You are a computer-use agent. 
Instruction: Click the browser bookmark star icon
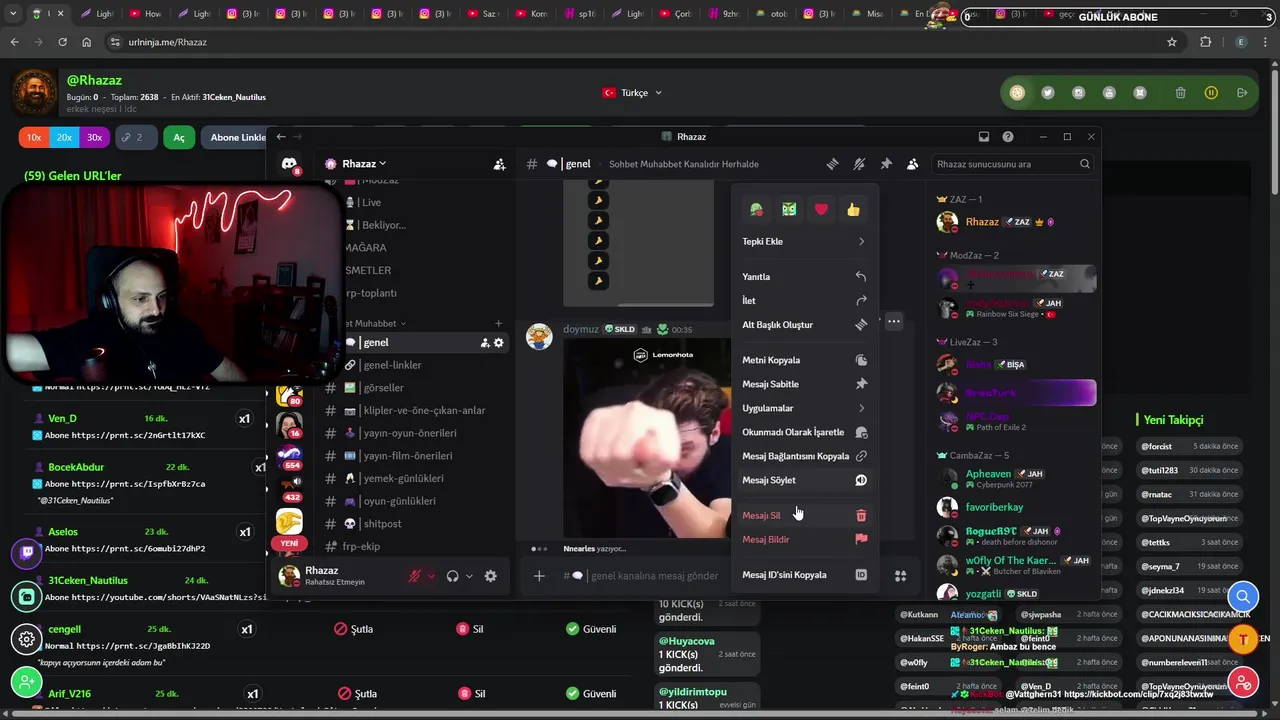[x=1172, y=42]
